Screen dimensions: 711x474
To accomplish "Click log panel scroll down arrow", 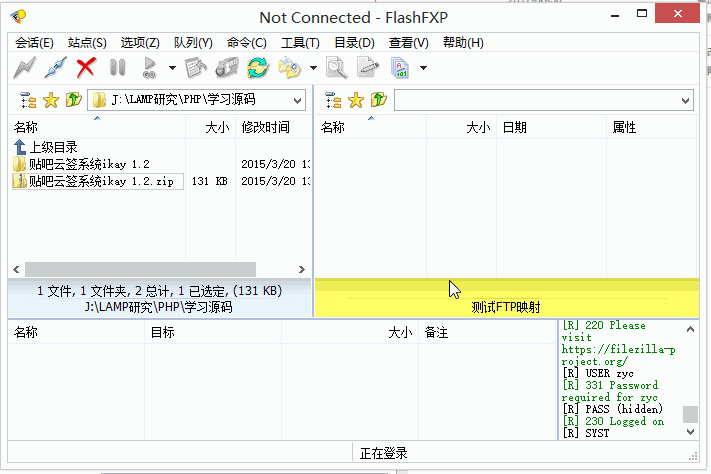I will 690,432.
